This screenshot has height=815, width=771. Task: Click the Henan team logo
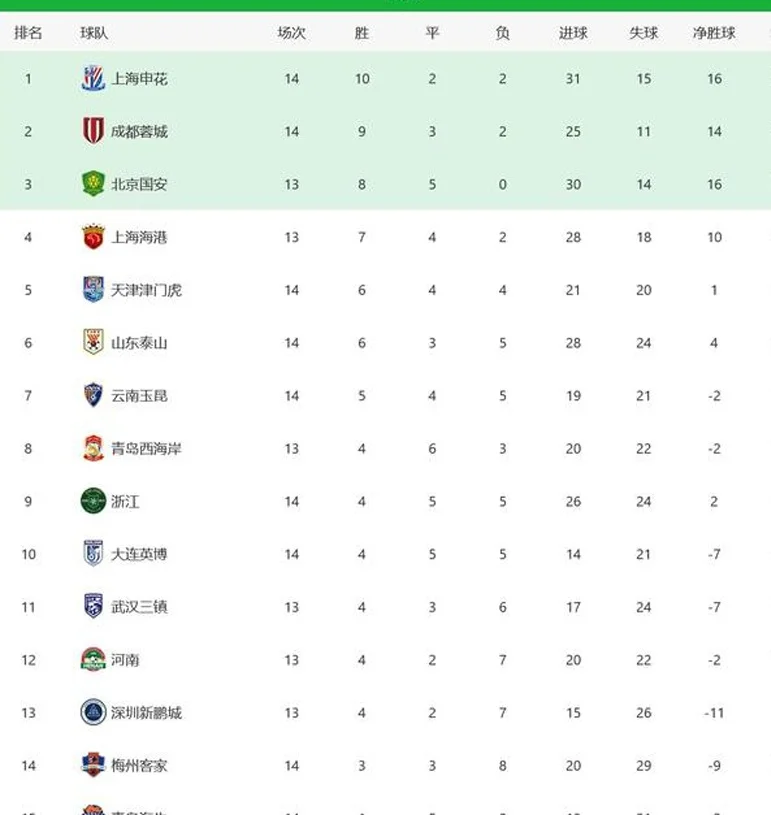(x=94, y=659)
